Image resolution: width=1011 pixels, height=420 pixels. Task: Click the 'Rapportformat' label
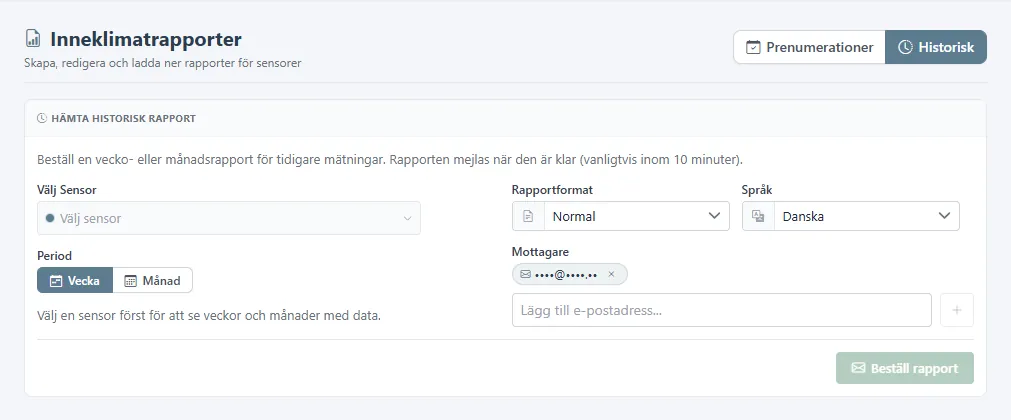point(553,190)
